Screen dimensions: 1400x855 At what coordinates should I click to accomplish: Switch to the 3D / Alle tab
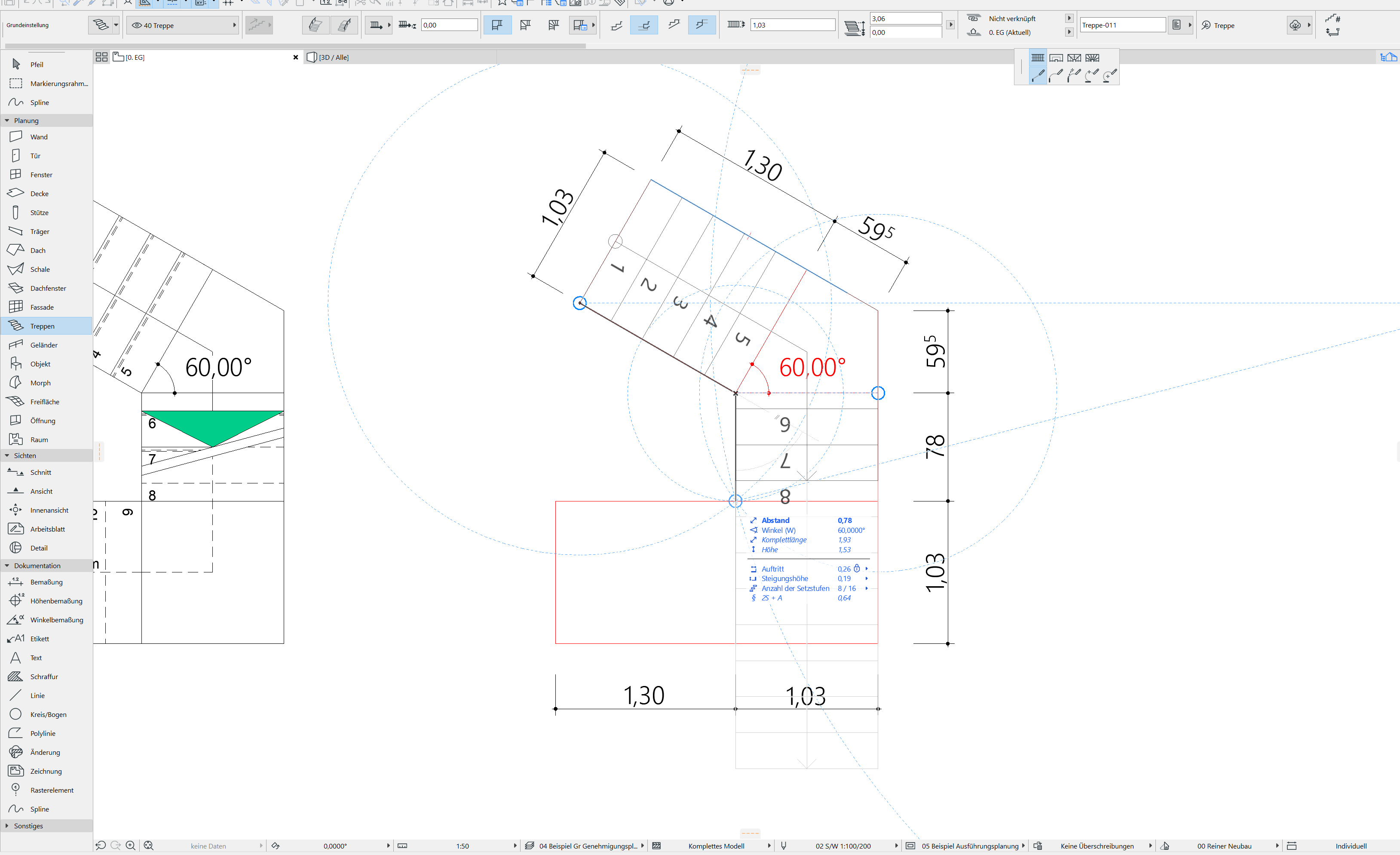click(334, 58)
